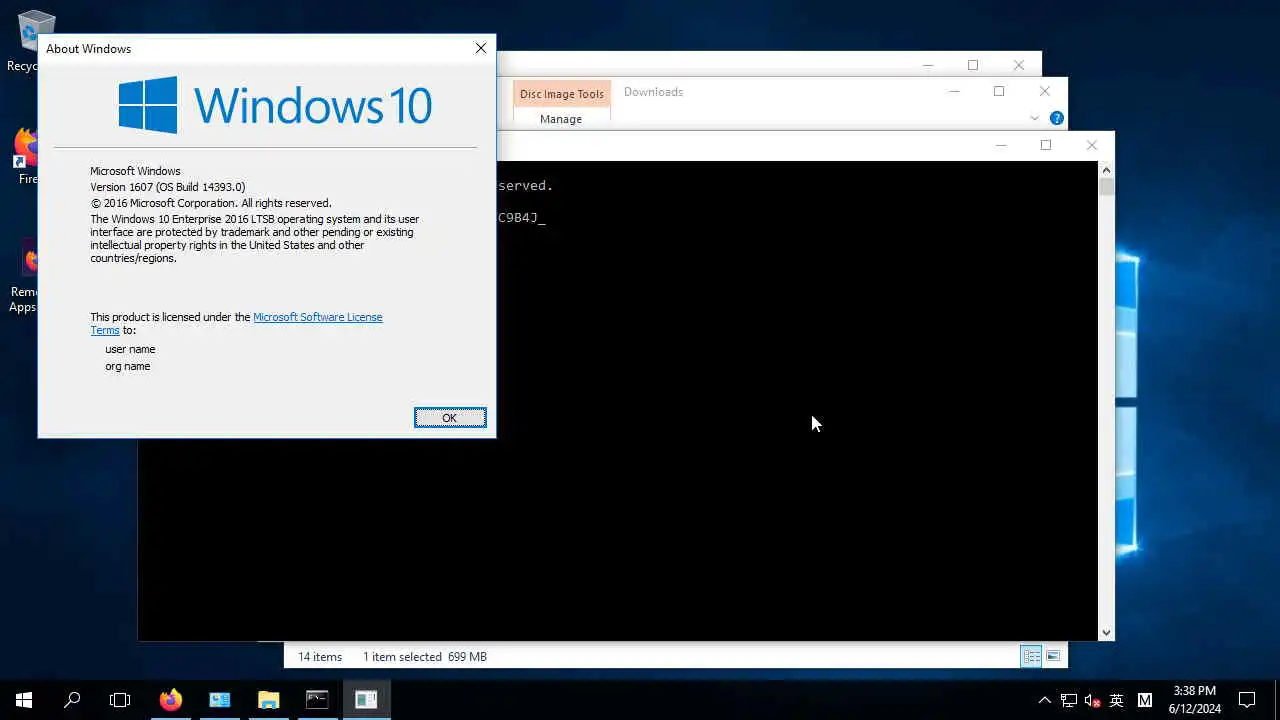Maximize the command prompt window
Viewport: 1280px width, 720px height.
click(1046, 145)
